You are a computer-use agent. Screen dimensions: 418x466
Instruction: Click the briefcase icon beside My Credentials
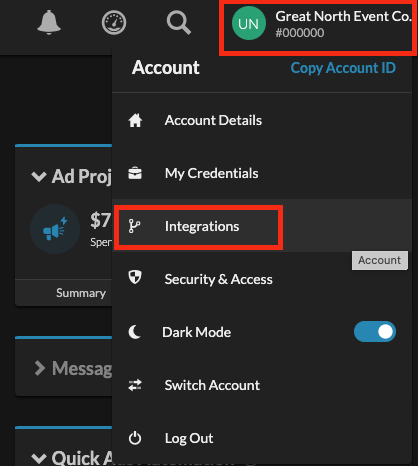[135, 173]
